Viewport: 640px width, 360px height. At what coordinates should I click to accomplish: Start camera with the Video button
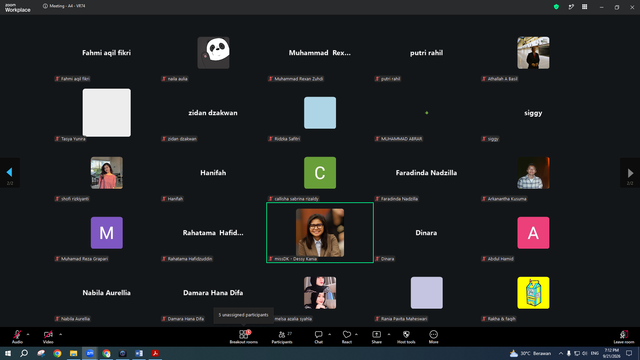[48, 337]
